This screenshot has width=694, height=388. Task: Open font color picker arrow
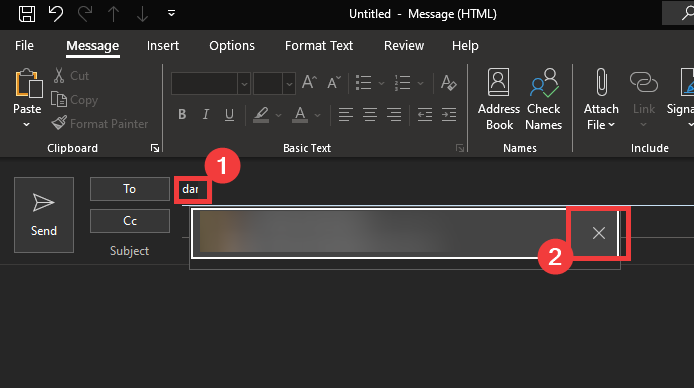(317, 115)
